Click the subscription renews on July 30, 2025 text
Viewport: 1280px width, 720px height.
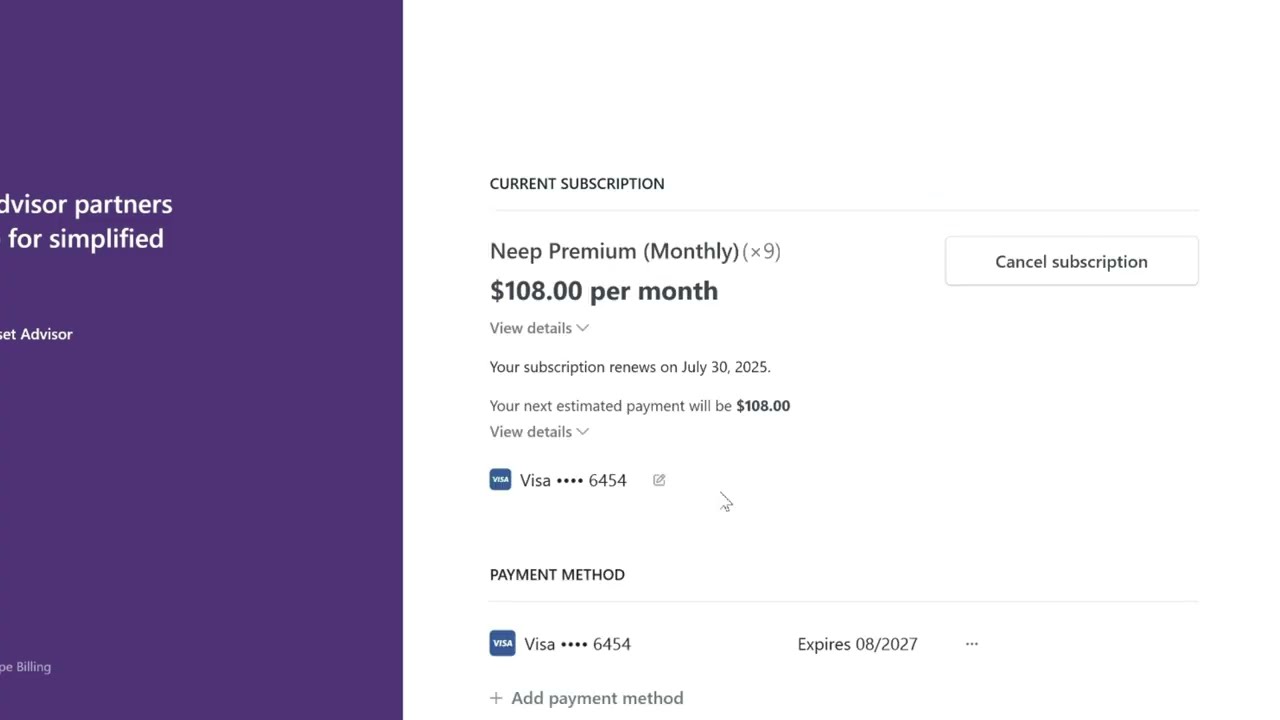click(x=630, y=367)
